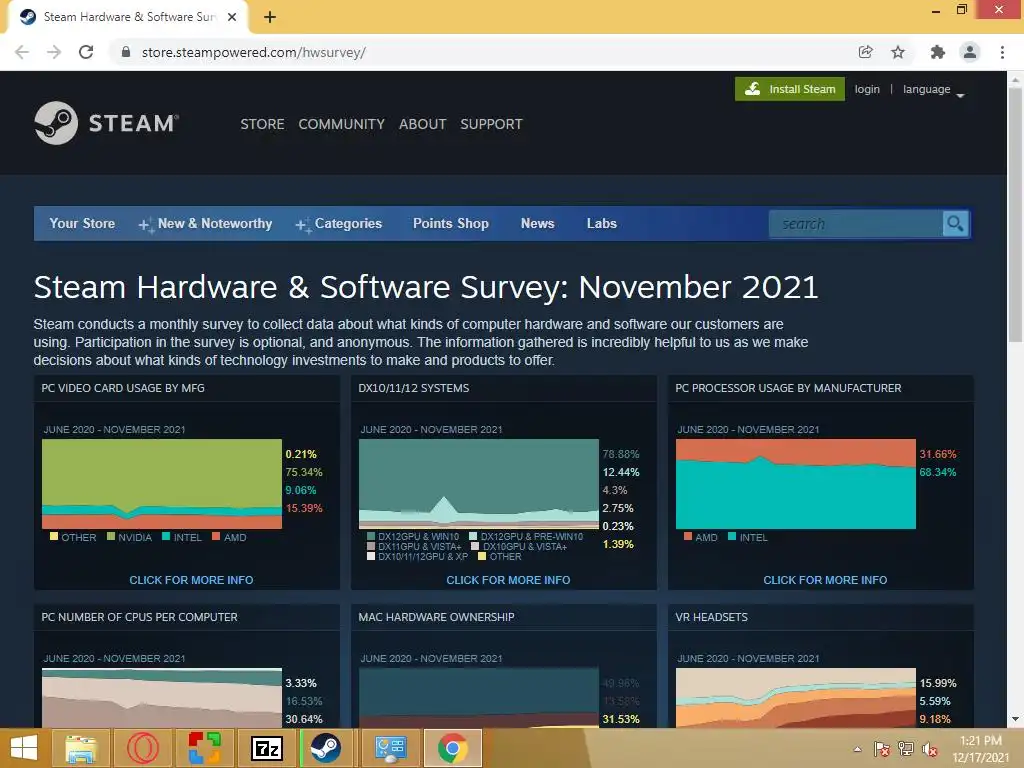The height and width of the screenshot is (768, 1024).
Task: Click more info under DX10/11/12 Systems
Action: 508,580
